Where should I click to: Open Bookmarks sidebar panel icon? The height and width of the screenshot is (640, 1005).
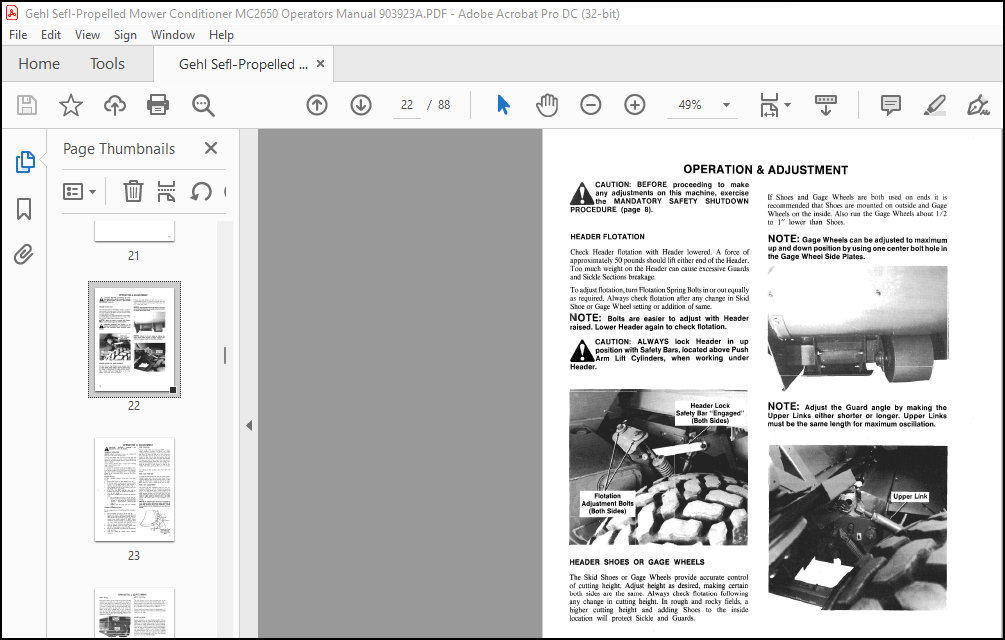24,209
